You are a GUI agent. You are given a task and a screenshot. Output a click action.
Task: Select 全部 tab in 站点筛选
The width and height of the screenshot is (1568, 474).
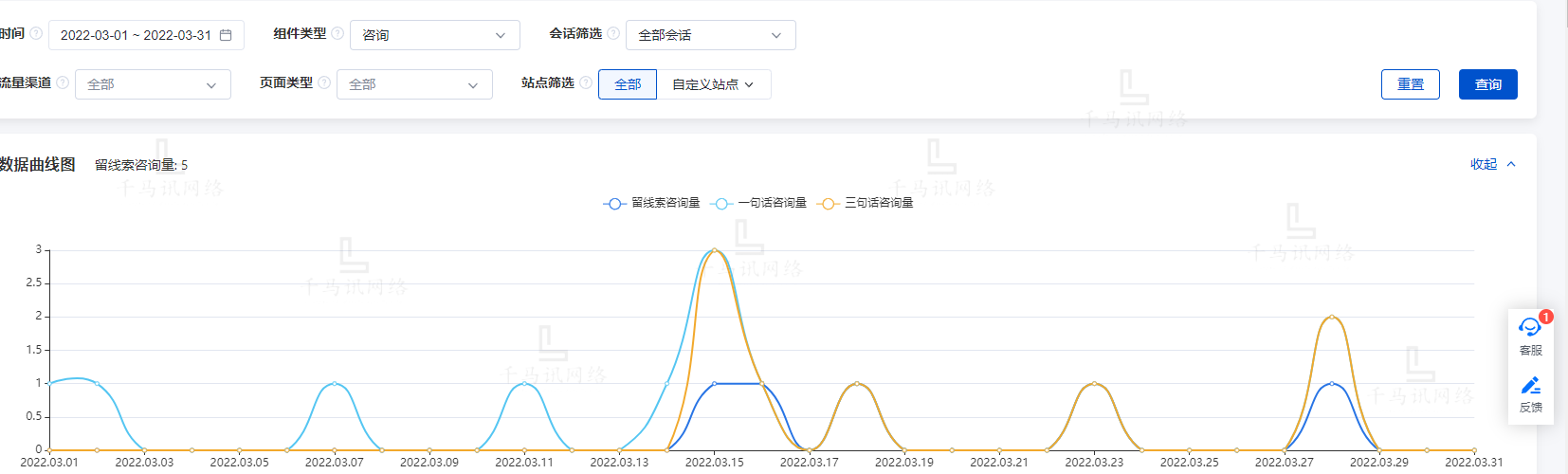click(628, 84)
